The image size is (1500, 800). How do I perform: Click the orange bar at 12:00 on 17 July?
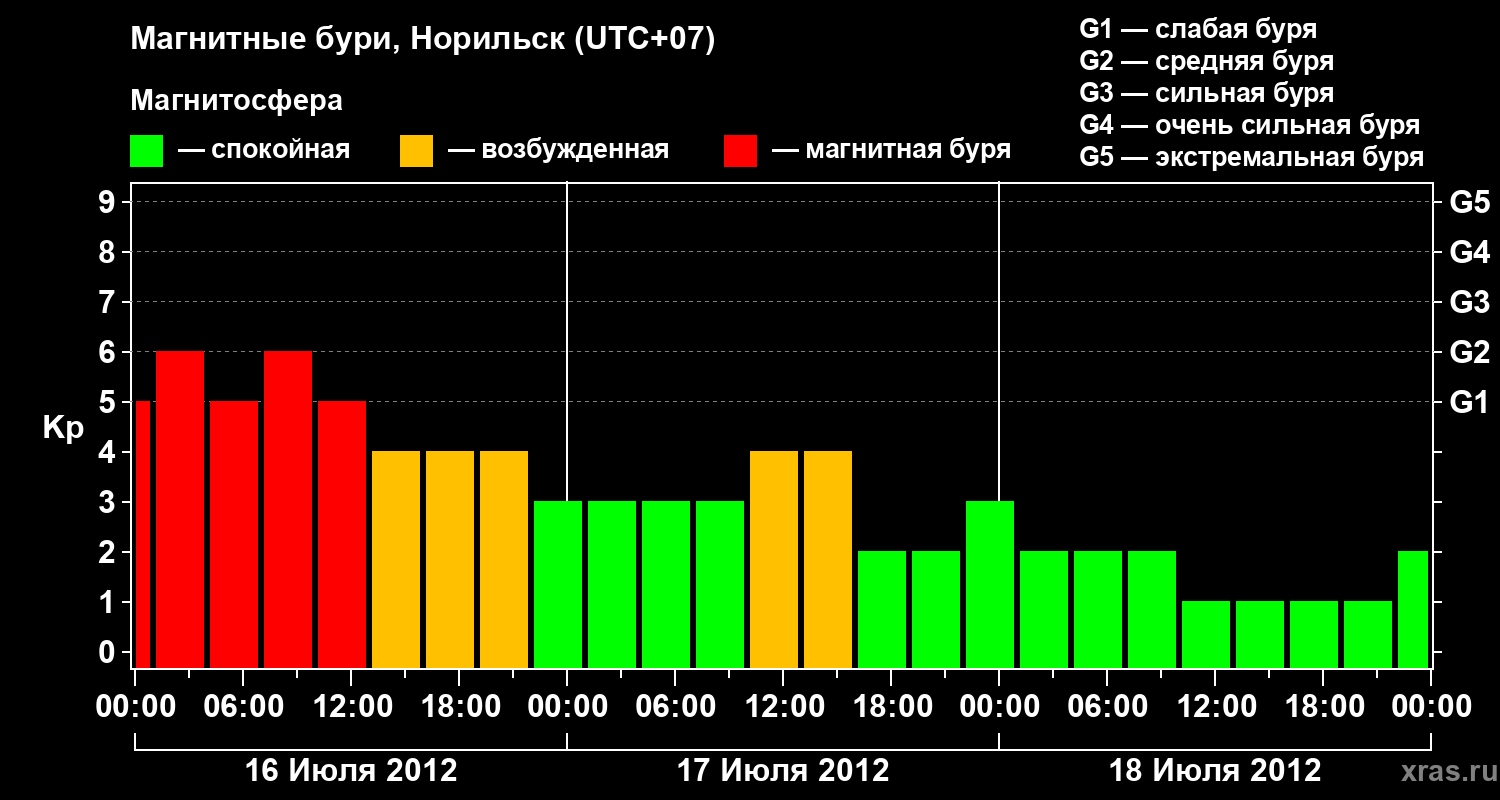(774, 559)
